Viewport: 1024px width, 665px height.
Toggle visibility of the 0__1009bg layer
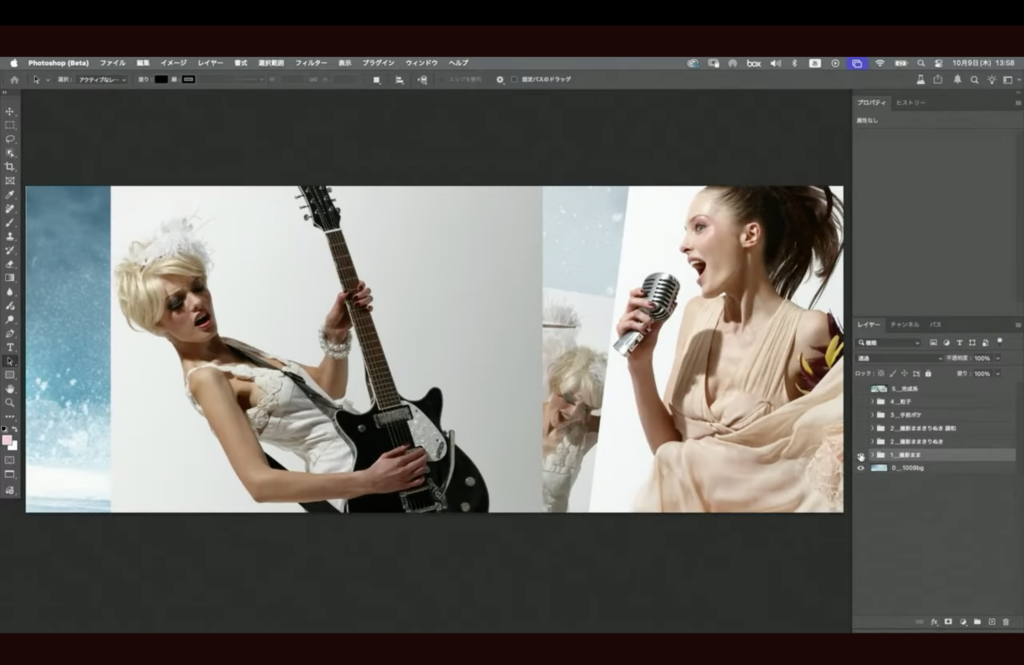(860, 467)
